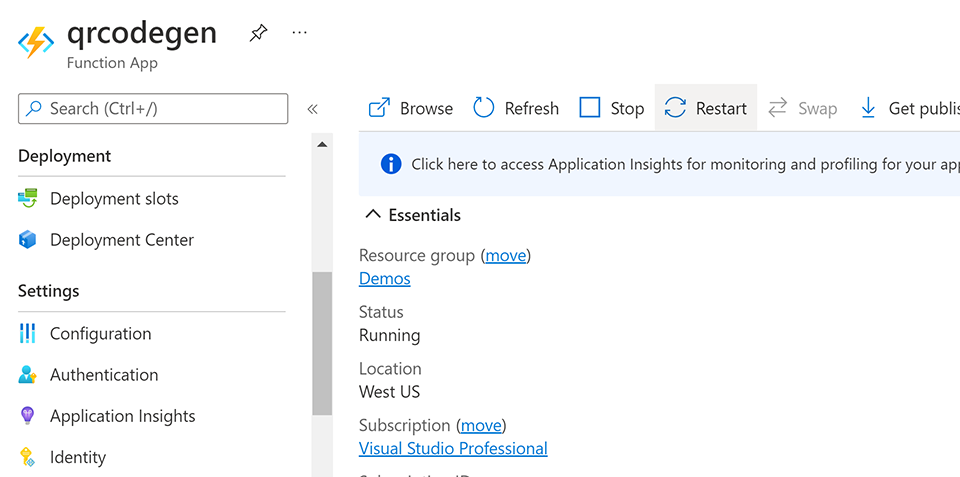Image resolution: width=960 pixels, height=477 pixels.
Task: Open Configuration settings menu item
Action: pos(100,333)
